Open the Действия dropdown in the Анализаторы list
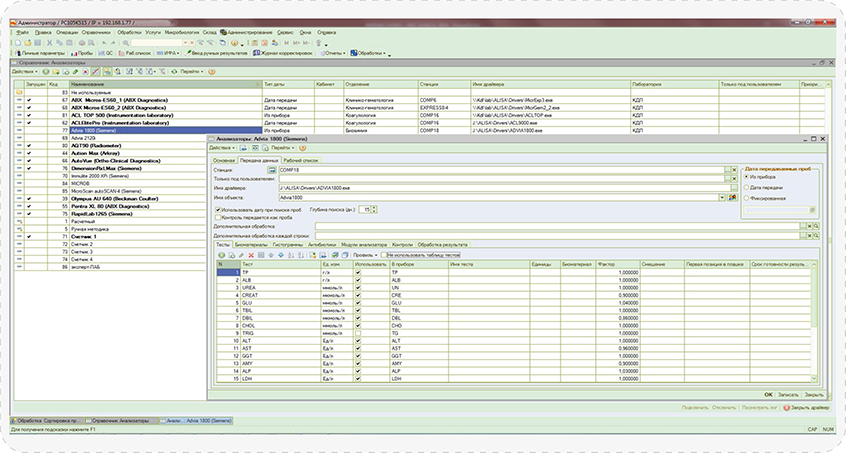This screenshot has height=453, width=846. (24, 72)
